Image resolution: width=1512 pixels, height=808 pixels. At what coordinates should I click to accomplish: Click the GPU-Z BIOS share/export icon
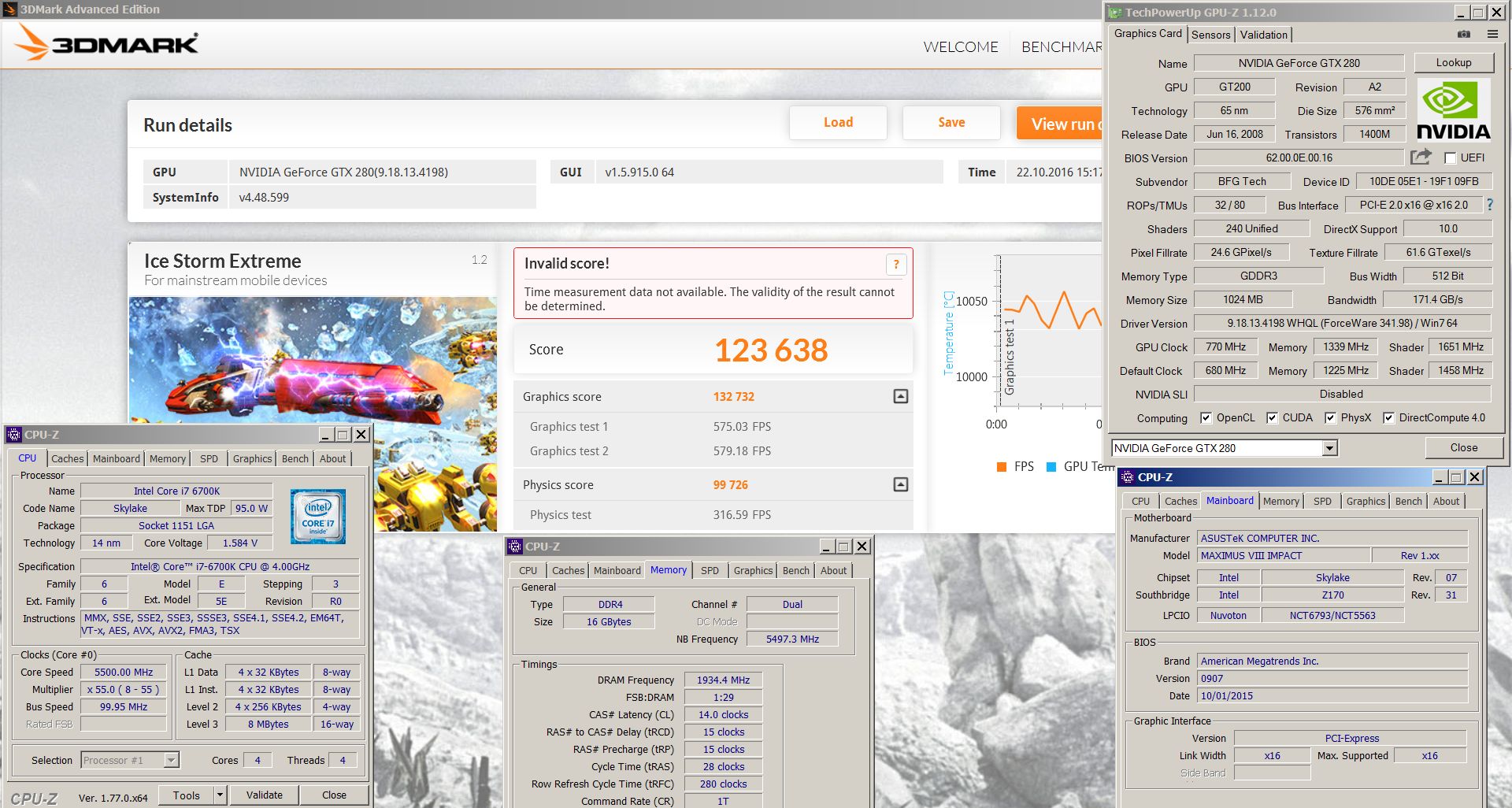tap(1421, 157)
